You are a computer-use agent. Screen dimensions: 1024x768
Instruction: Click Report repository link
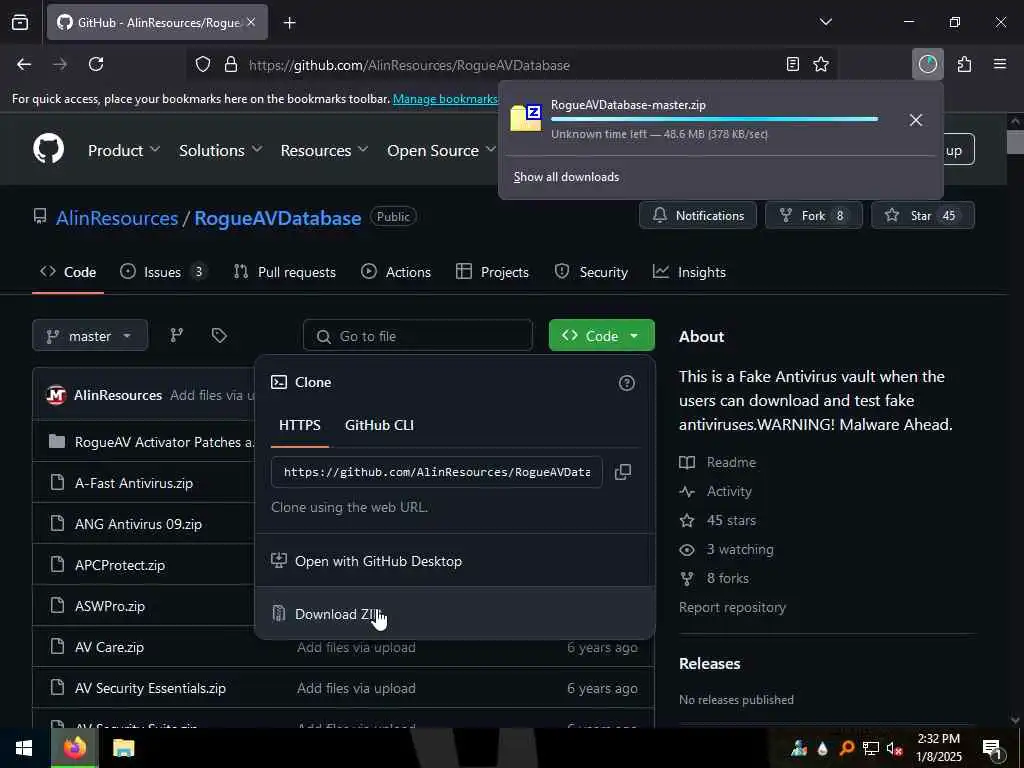tap(732, 607)
